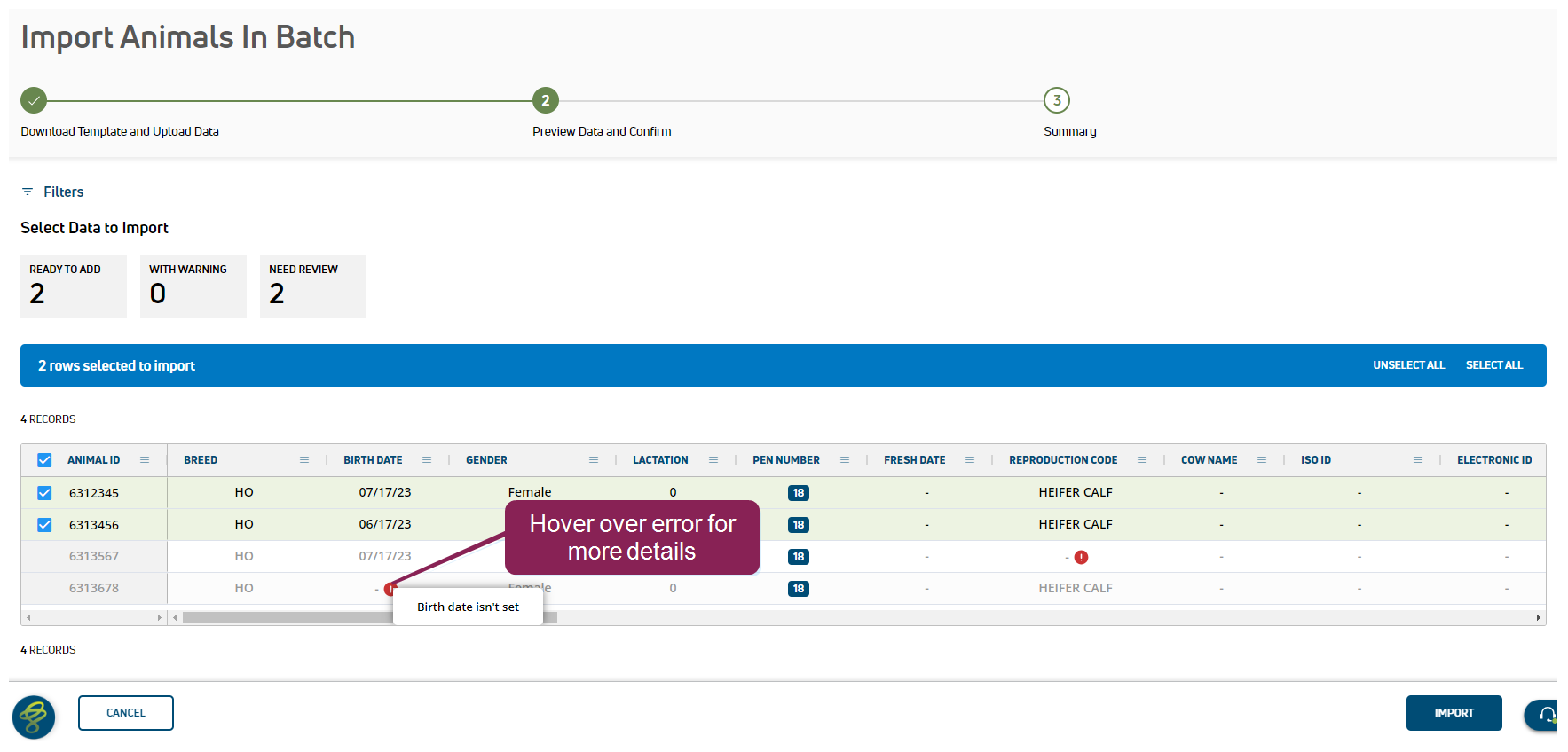1568x752 pixels.
Task: Click the Filters funnel icon
Action: coord(28,192)
